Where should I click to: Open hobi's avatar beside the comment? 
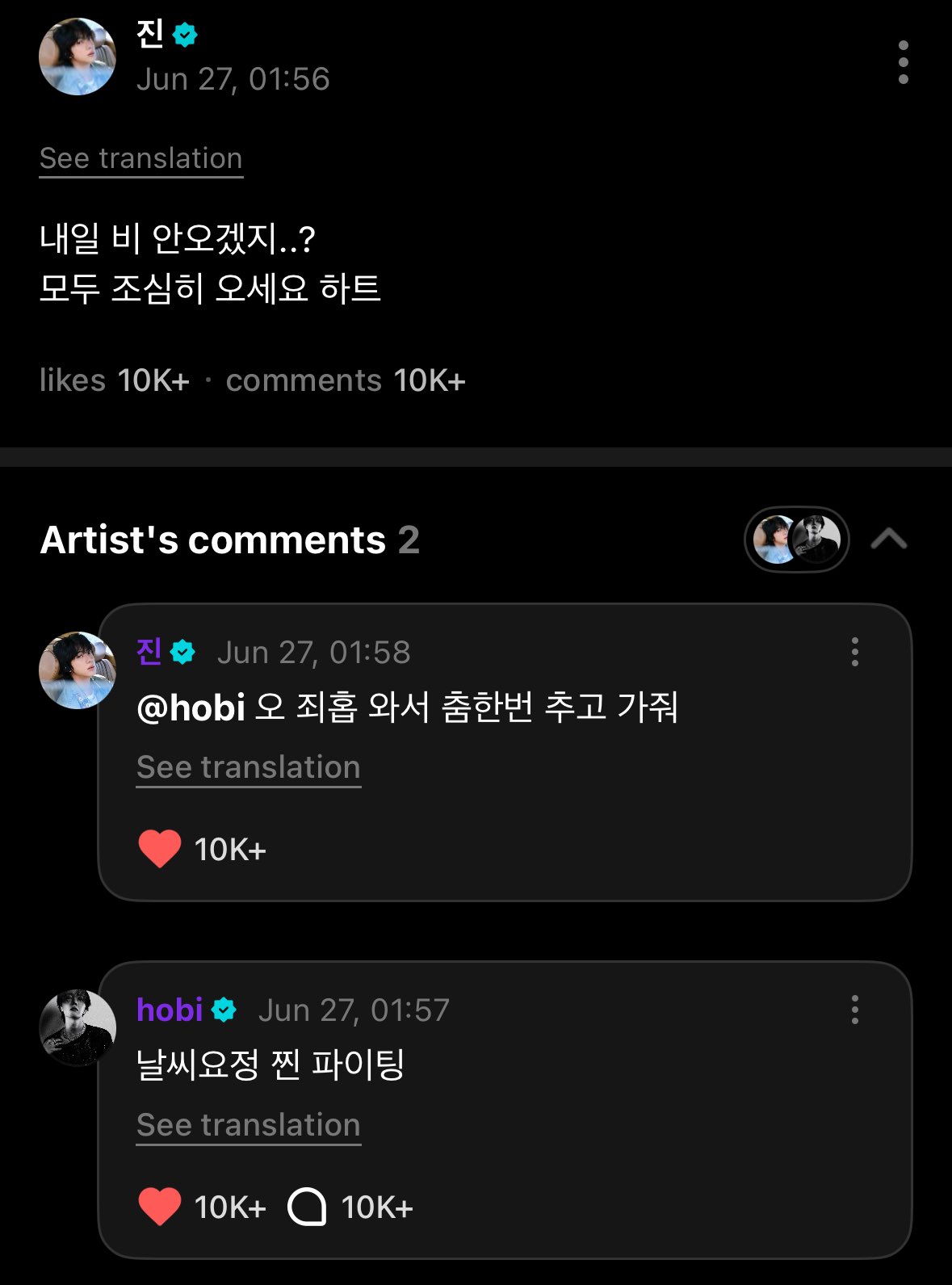tap(78, 1027)
